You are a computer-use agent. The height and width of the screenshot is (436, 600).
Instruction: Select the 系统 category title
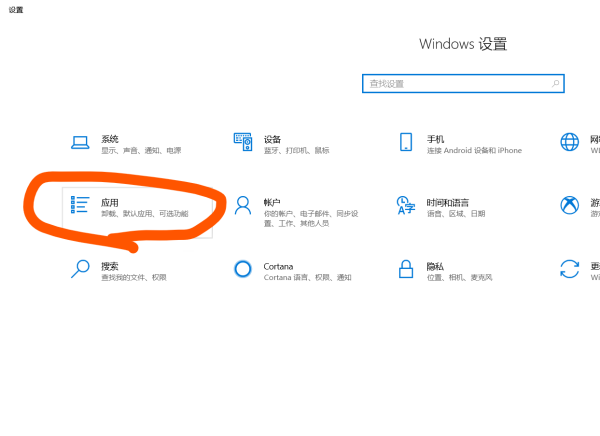click(x=110, y=139)
